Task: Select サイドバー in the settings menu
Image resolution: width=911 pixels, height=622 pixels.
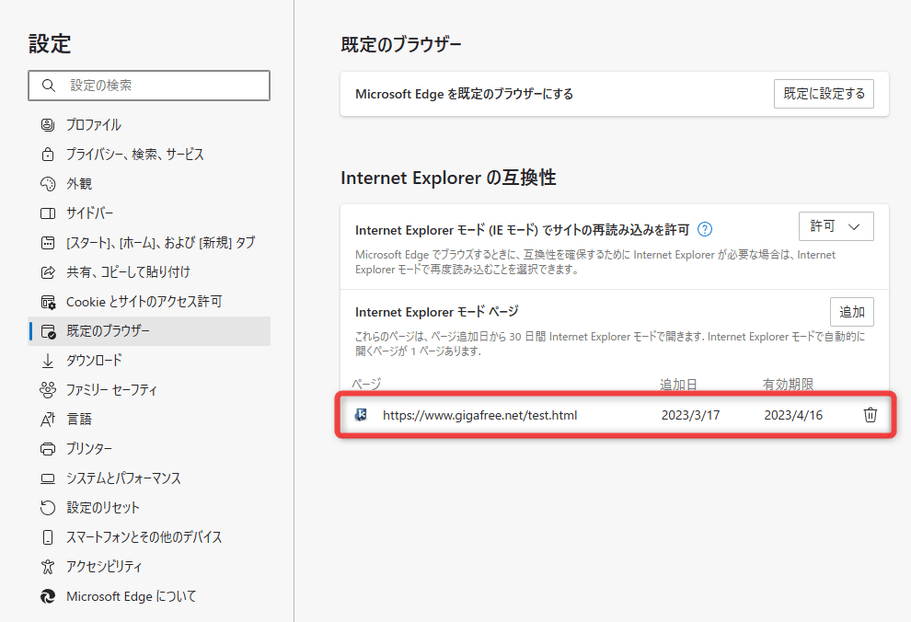Action: click(x=89, y=214)
